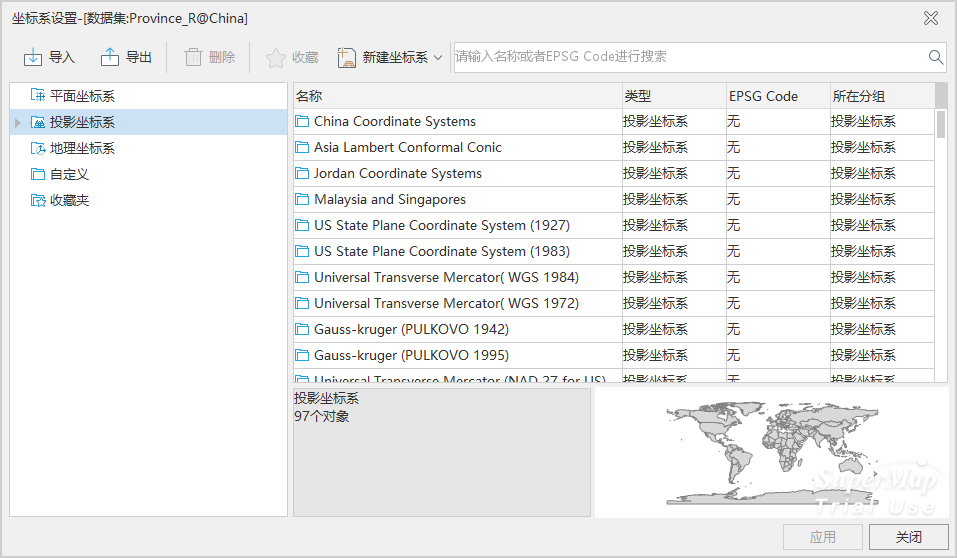Open the 自定义 node in tree

coord(69,174)
